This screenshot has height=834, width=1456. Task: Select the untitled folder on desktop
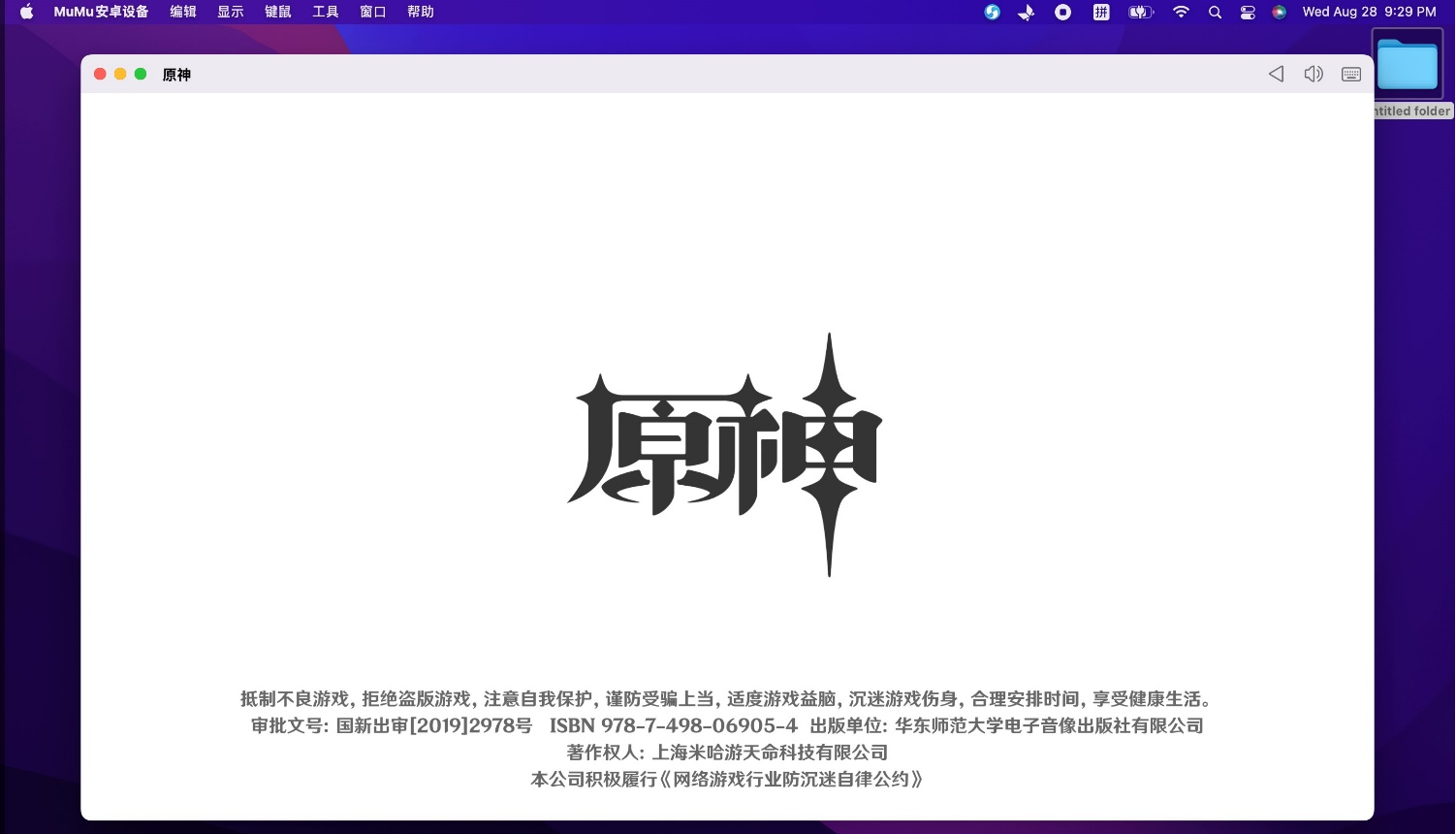(1408, 65)
